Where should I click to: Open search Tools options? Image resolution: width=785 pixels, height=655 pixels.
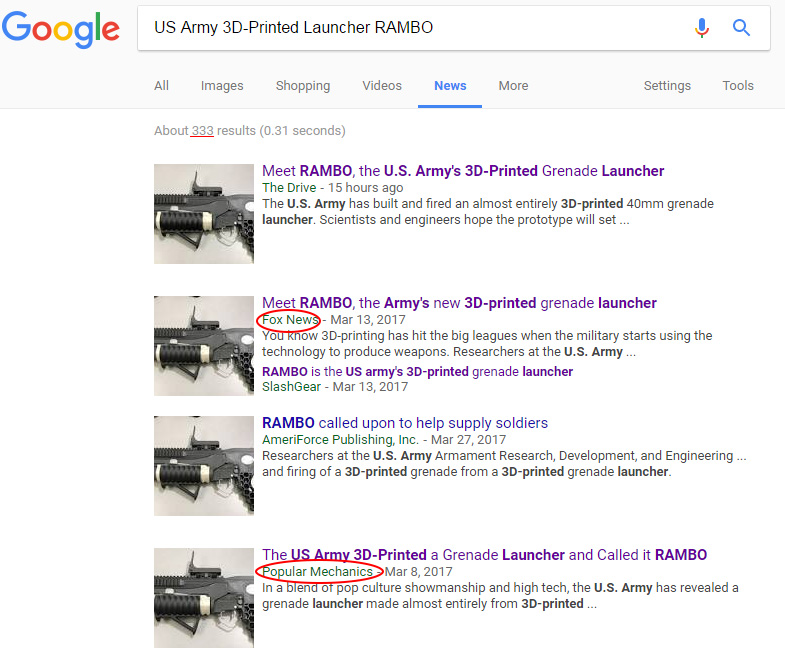pyautogui.click(x=738, y=86)
